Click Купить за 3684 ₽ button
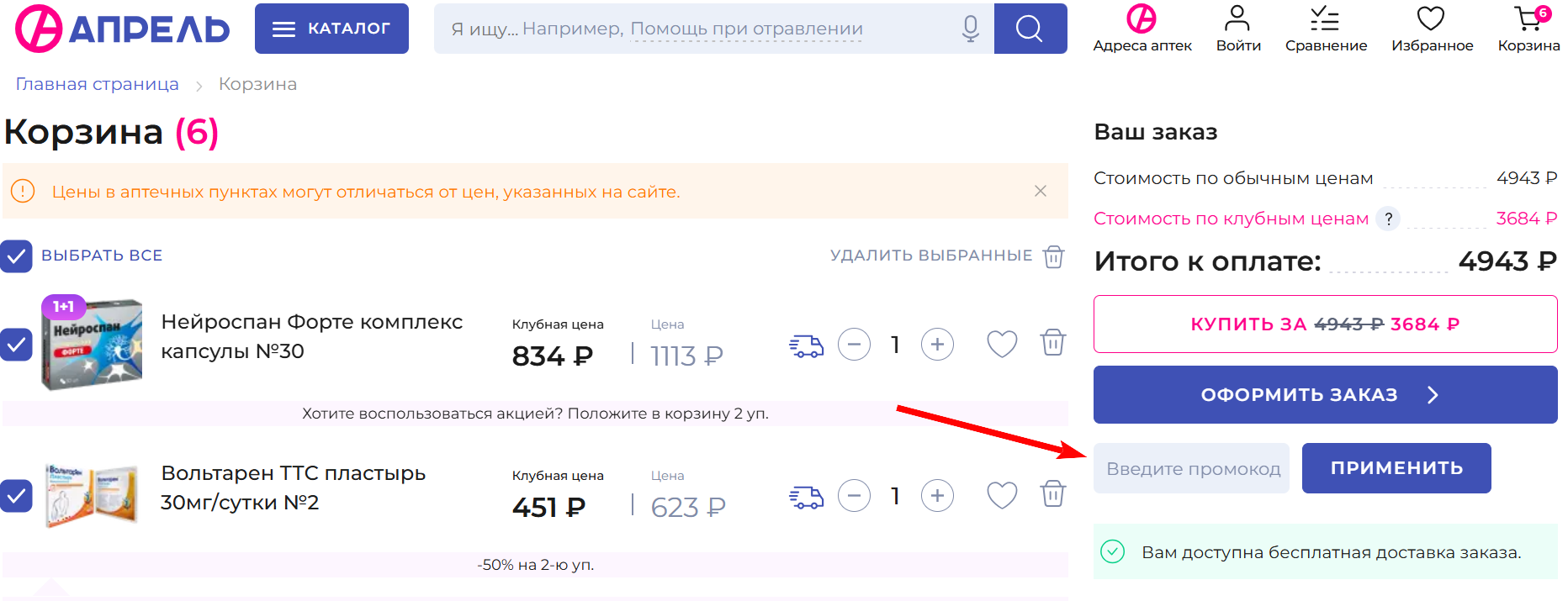Screen dimensions: 1568x601 [x=1325, y=324]
